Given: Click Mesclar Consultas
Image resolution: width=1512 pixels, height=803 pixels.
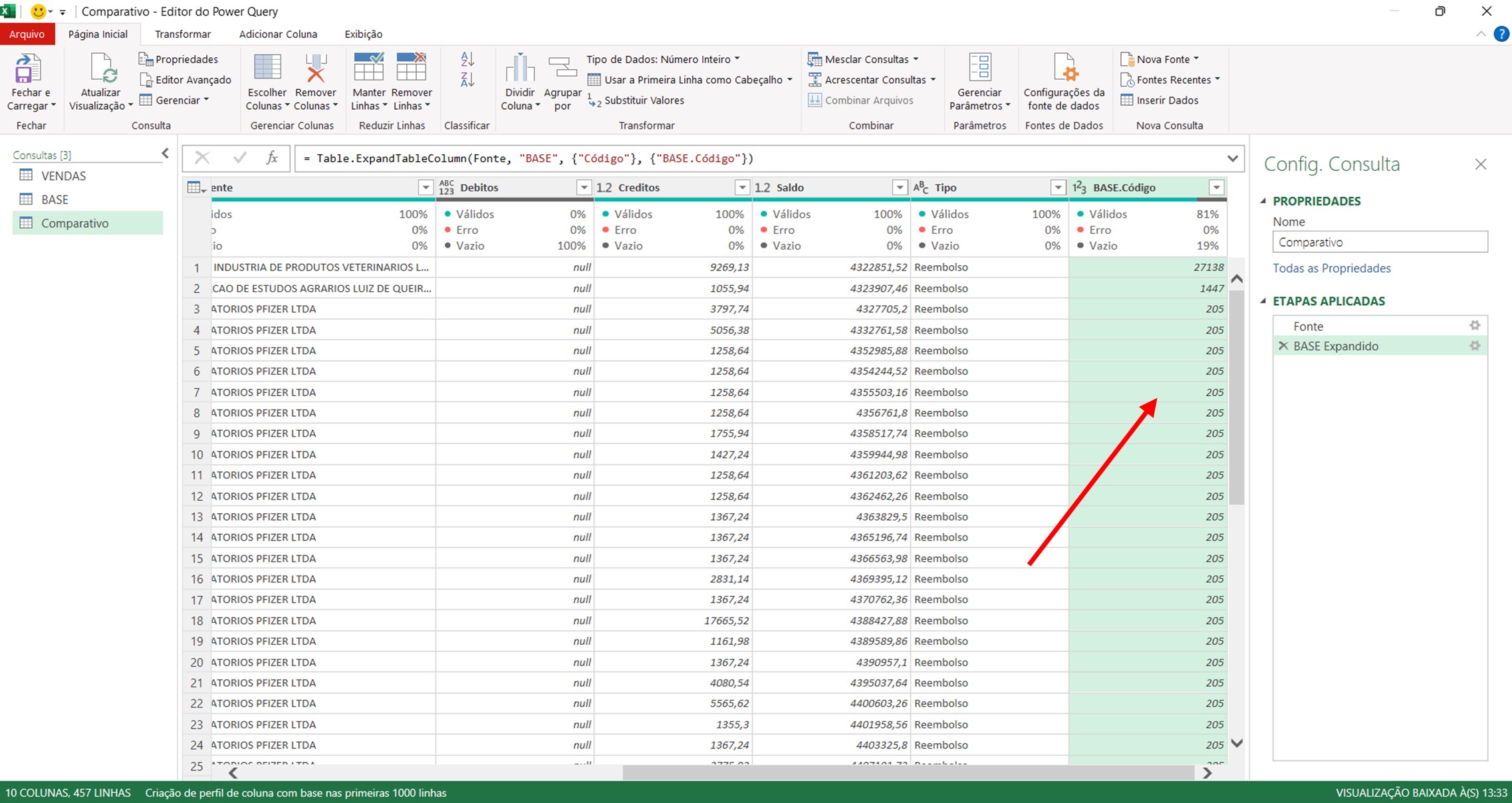Looking at the screenshot, I should [863, 59].
